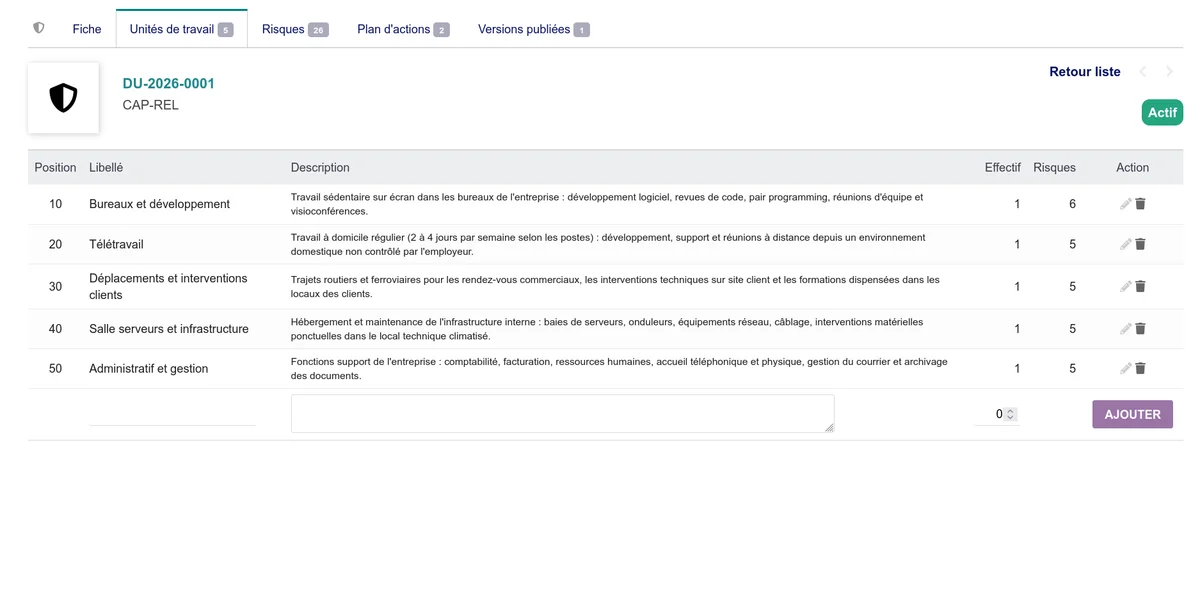Click the Action column header
The height and width of the screenshot is (600, 1200).
[x=1133, y=168]
